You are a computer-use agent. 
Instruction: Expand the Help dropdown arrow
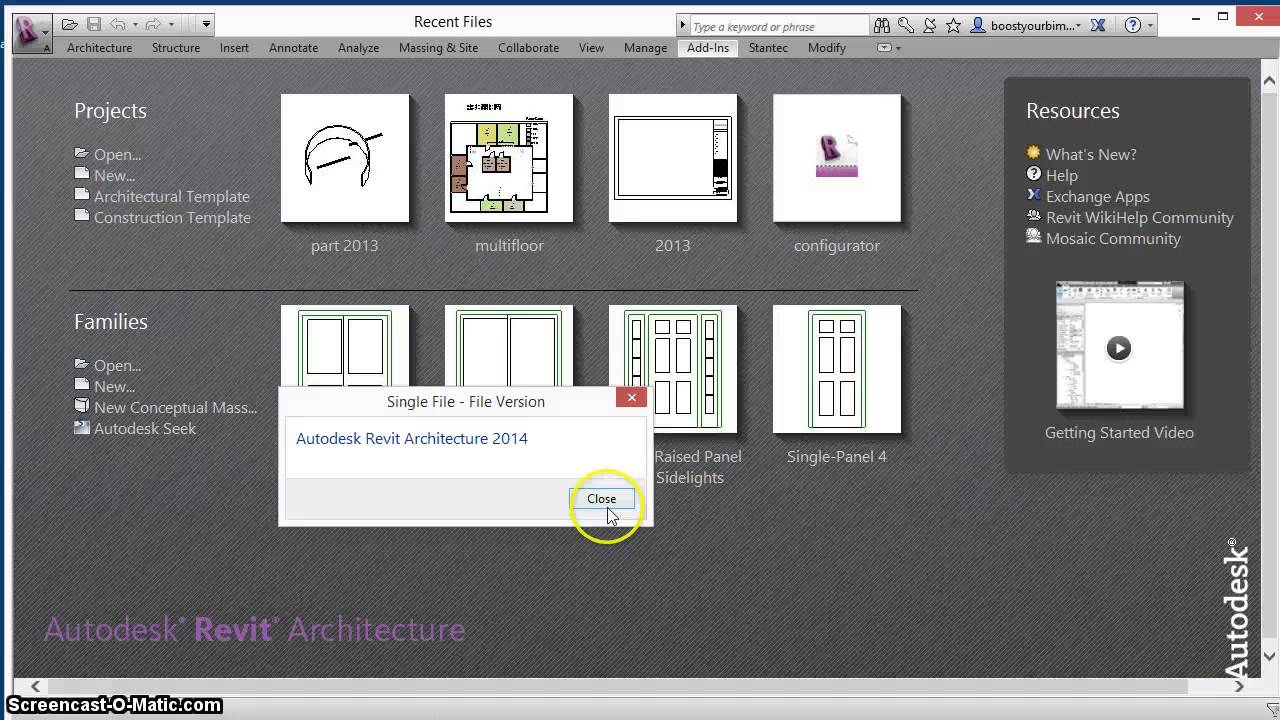tap(1151, 25)
